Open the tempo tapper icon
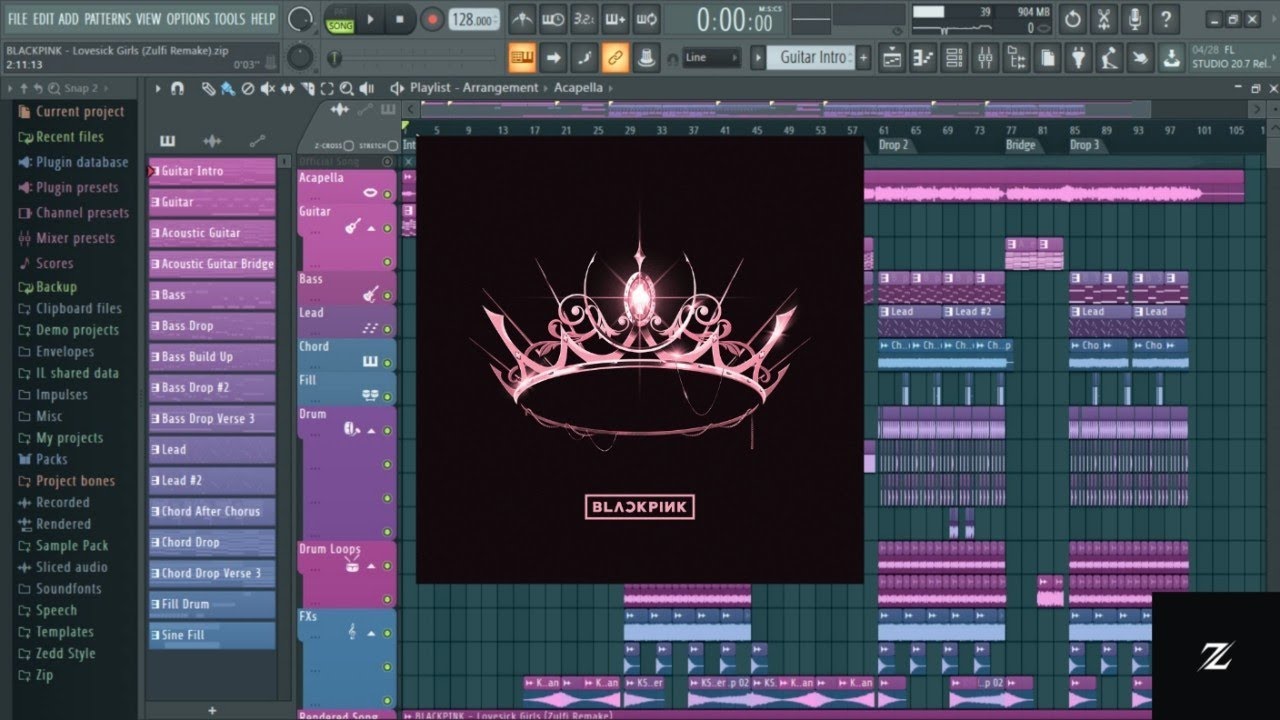 coord(1109,58)
